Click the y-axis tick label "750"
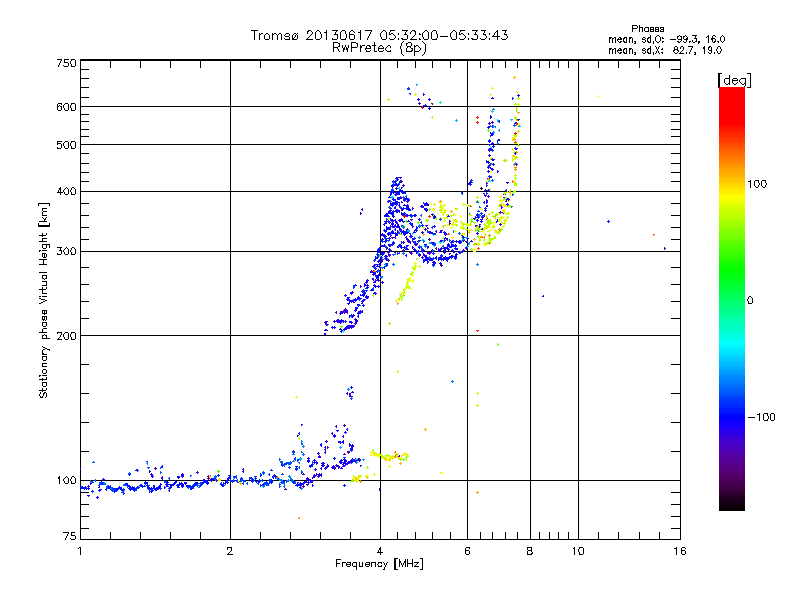Image resolution: width=800 pixels, height=600 pixels. [x=66, y=63]
